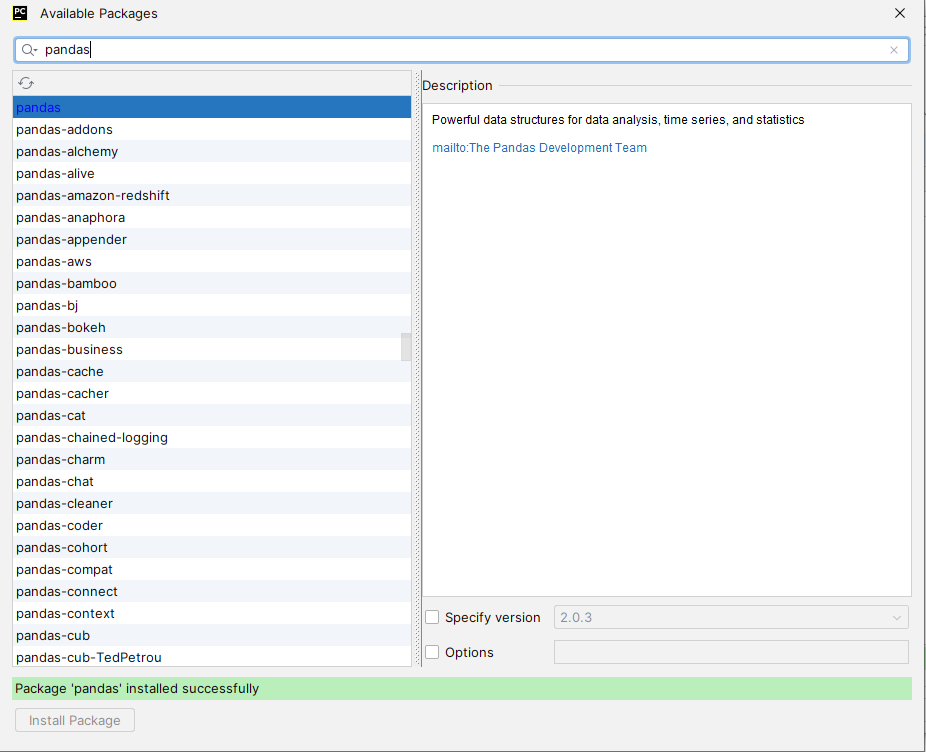This screenshot has height=752, width=926.
Task: Close the Available Packages dialog
Action: (899, 13)
